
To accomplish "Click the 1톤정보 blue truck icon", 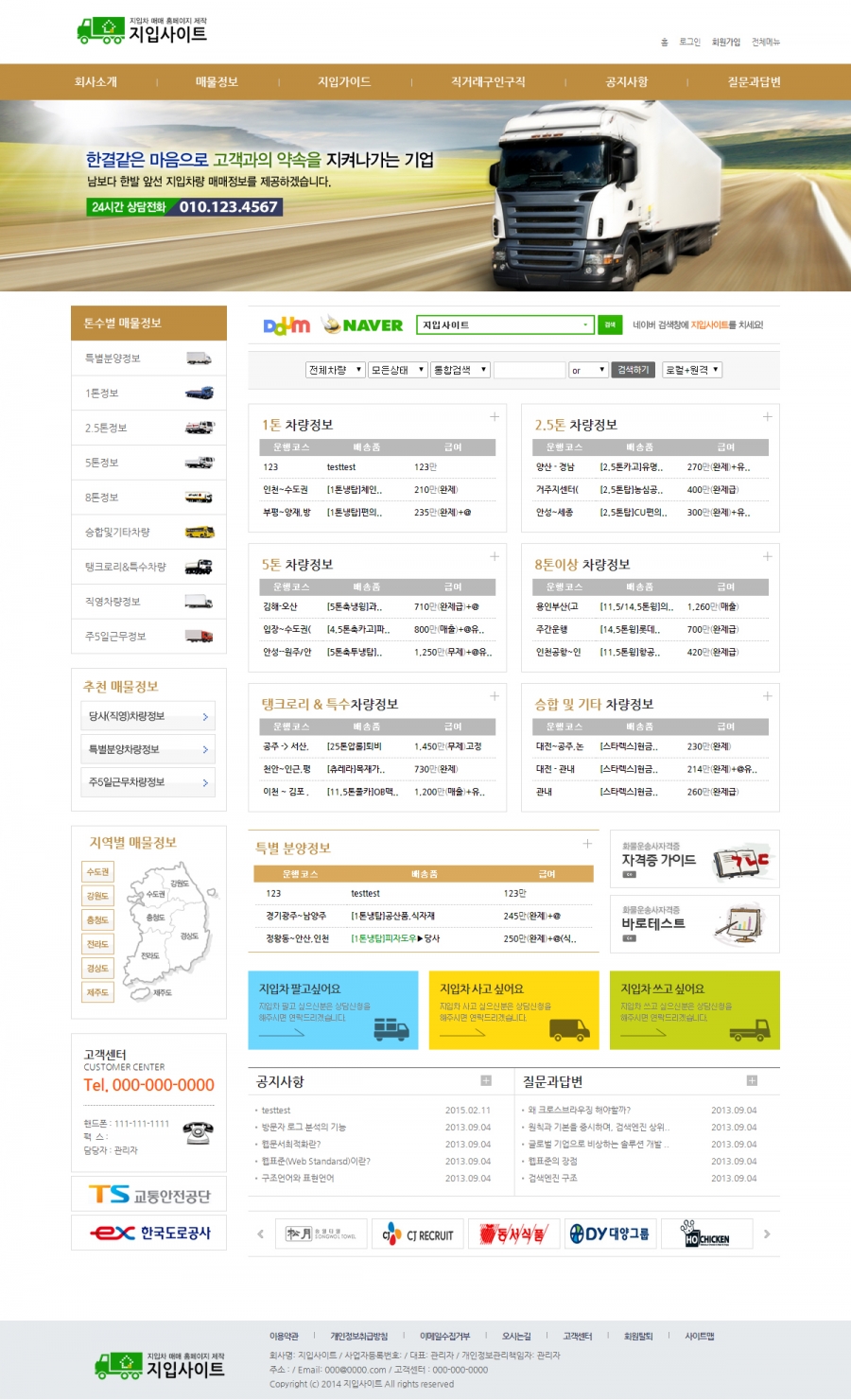I will point(199,393).
